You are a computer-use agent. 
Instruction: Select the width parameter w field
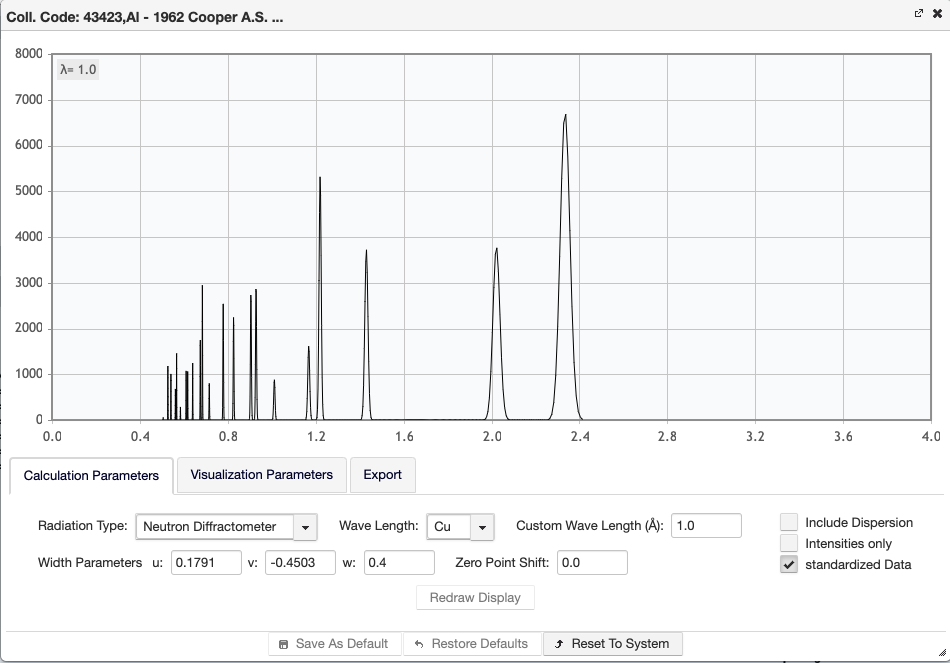(399, 563)
